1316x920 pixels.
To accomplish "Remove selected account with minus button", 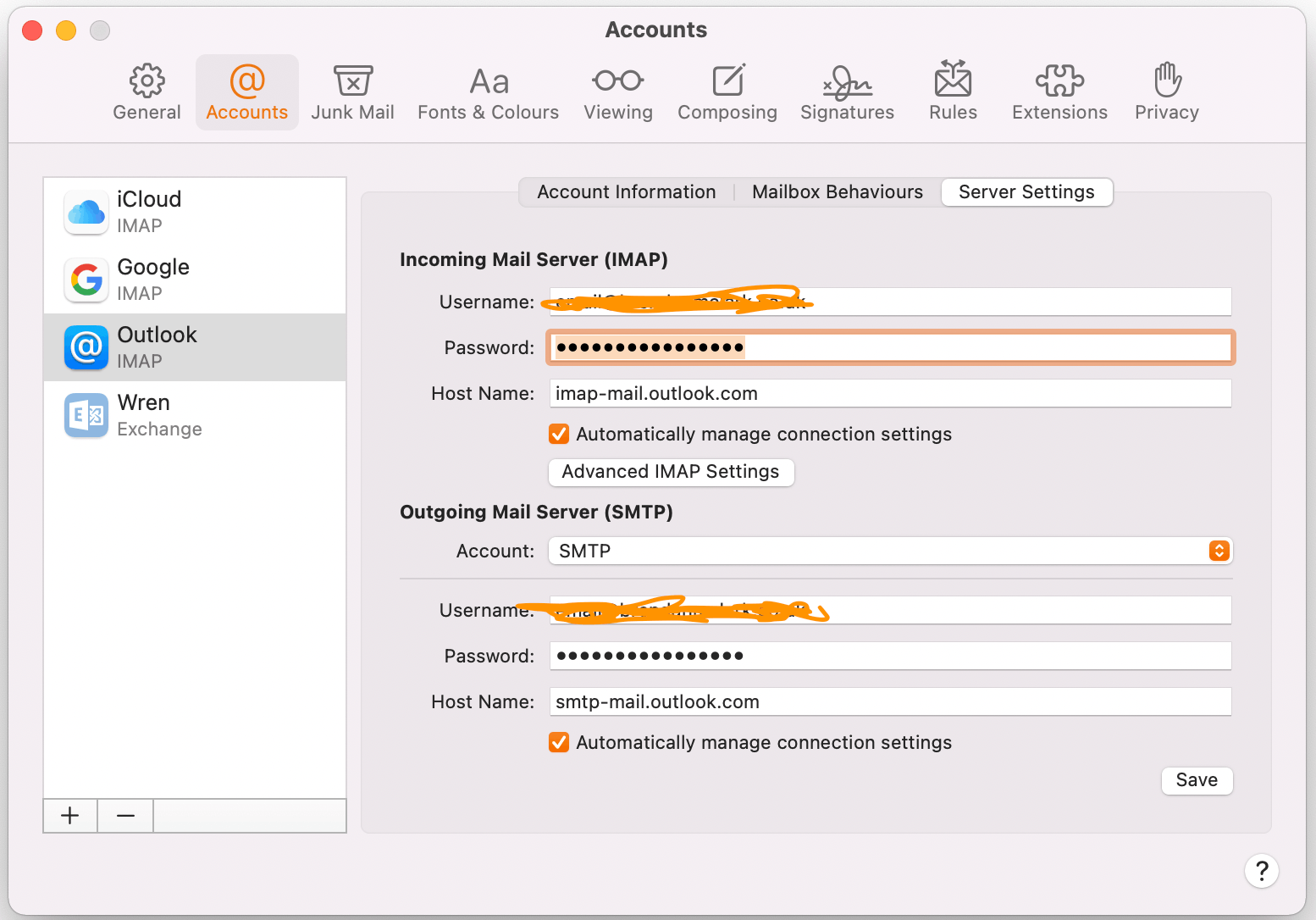I will [125, 816].
